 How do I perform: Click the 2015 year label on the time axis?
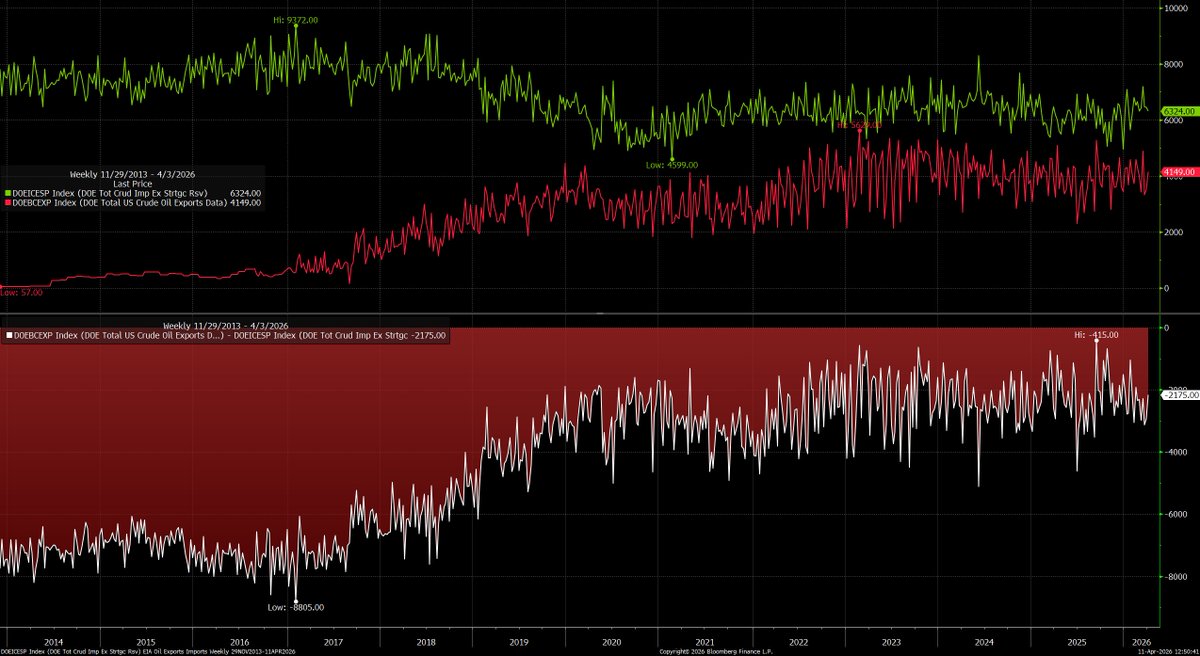(146, 641)
